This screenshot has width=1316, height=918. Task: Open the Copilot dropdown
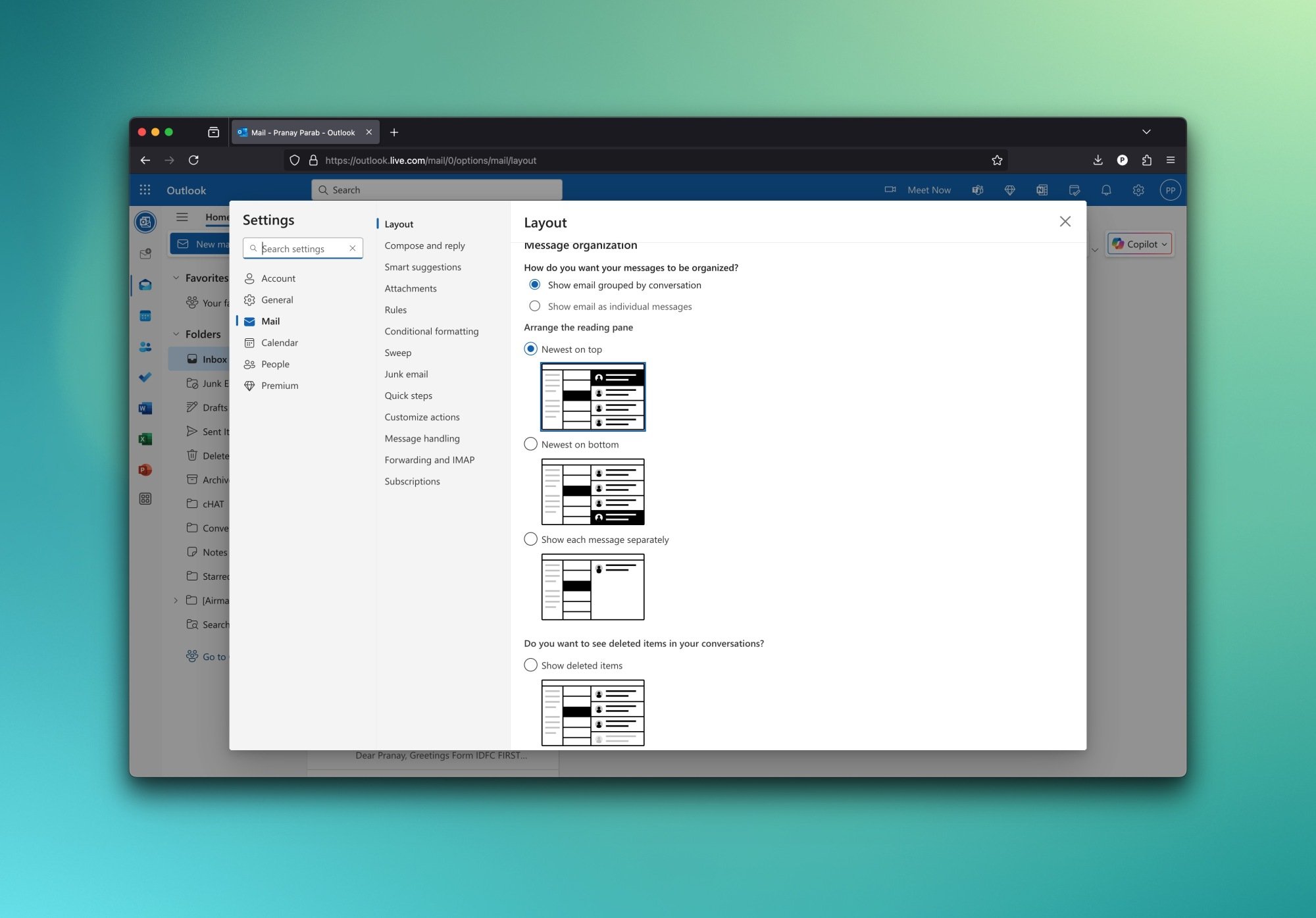coord(1140,244)
